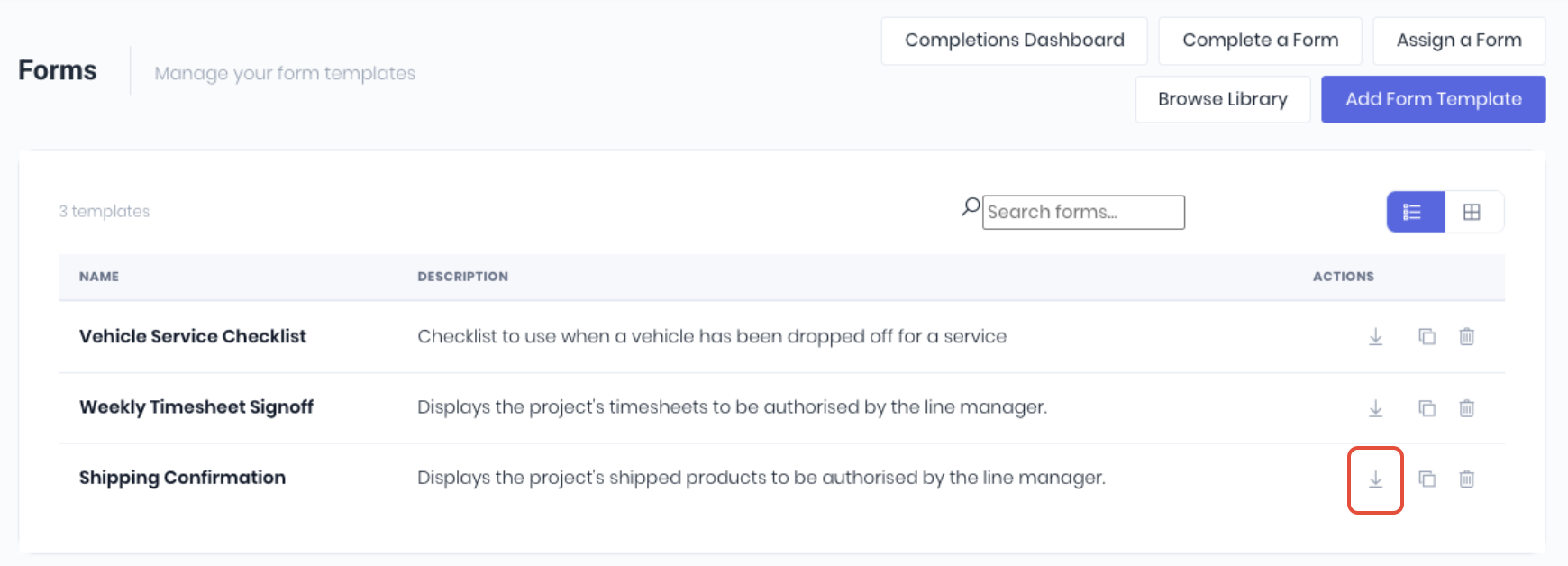Duplicate the Vehicle Service Checklist template
The image size is (1568, 566).
pyautogui.click(x=1427, y=336)
